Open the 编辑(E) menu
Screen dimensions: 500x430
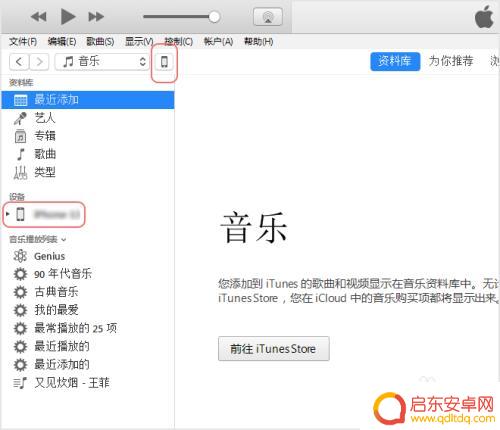click(62, 42)
